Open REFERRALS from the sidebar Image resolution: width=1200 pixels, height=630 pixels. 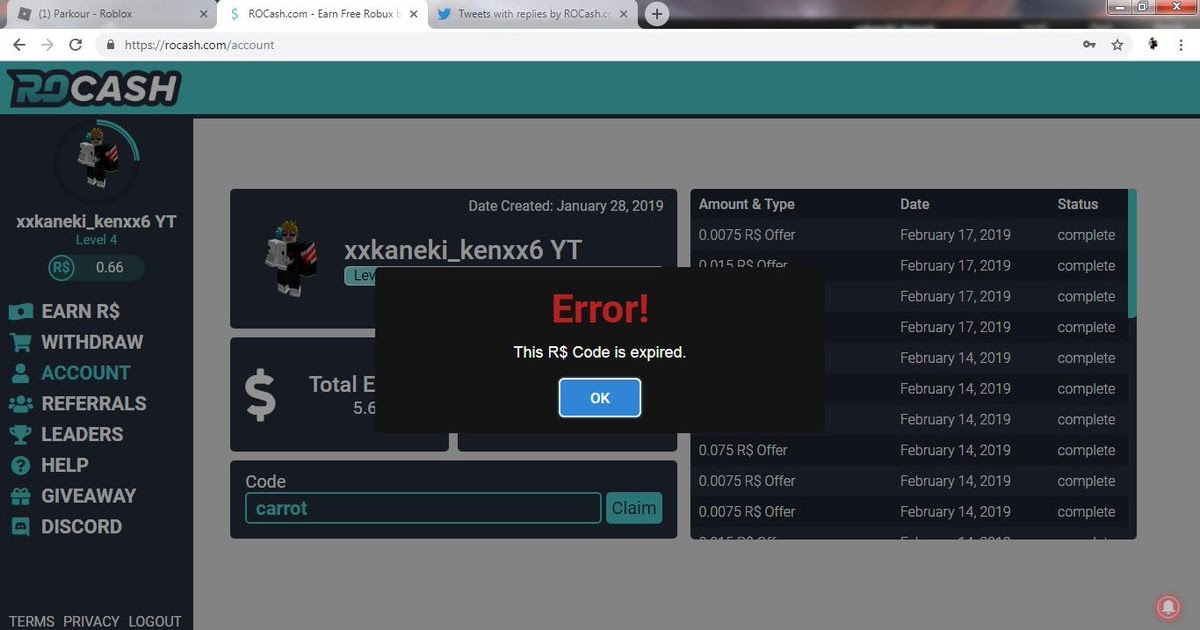tap(78, 404)
